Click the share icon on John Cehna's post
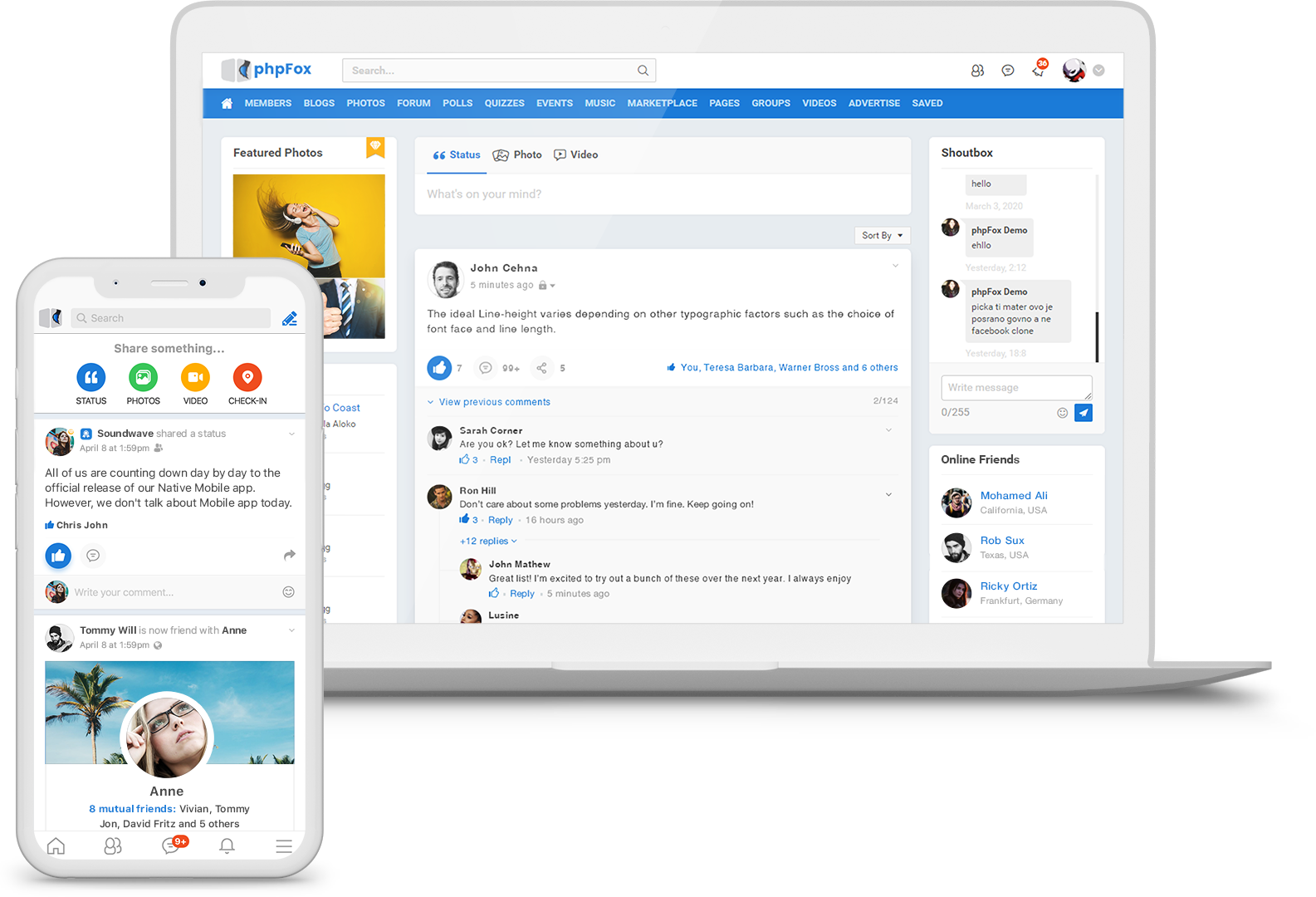This screenshot has width=1316, height=897. 541,368
